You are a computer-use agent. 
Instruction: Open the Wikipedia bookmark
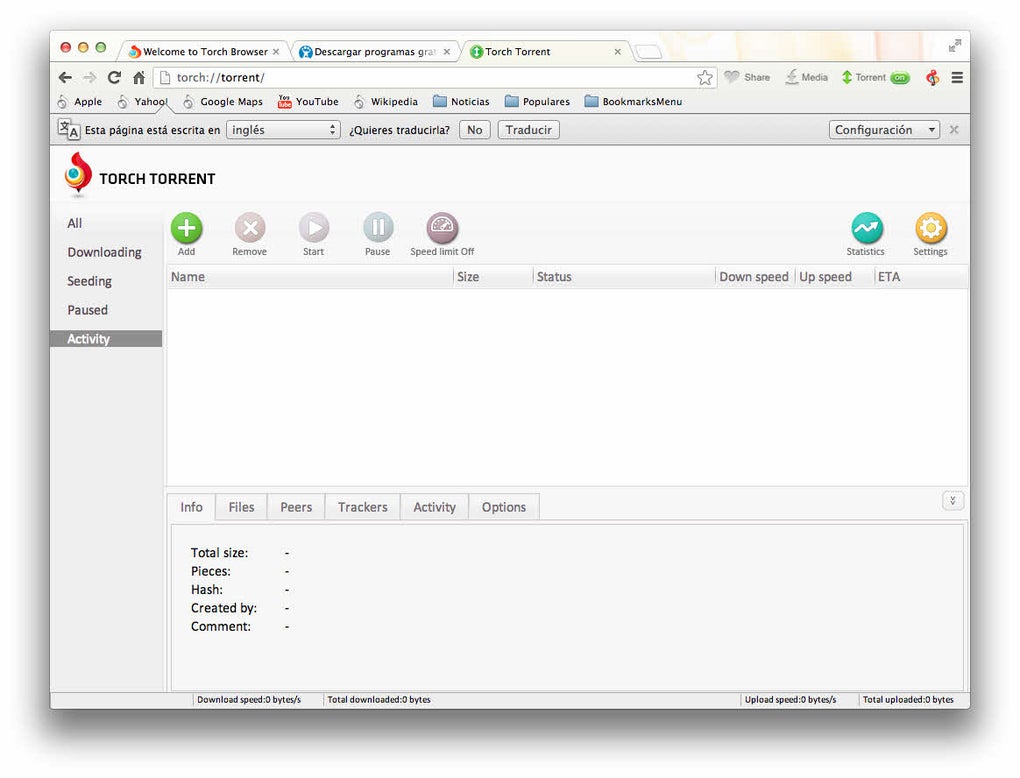click(x=385, y=101)
